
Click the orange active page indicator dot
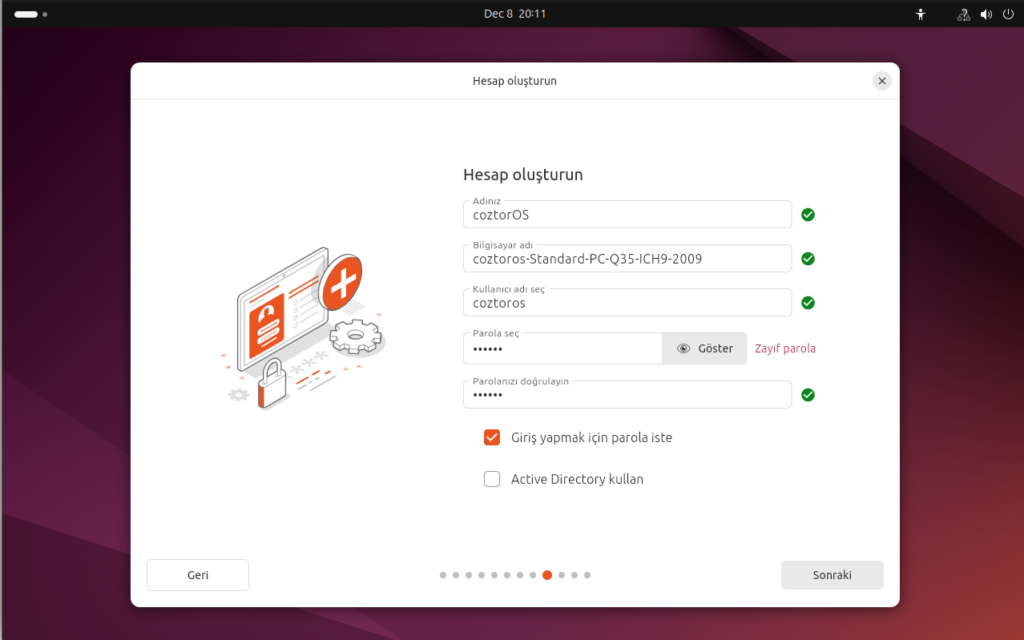[x=547, y=575]
